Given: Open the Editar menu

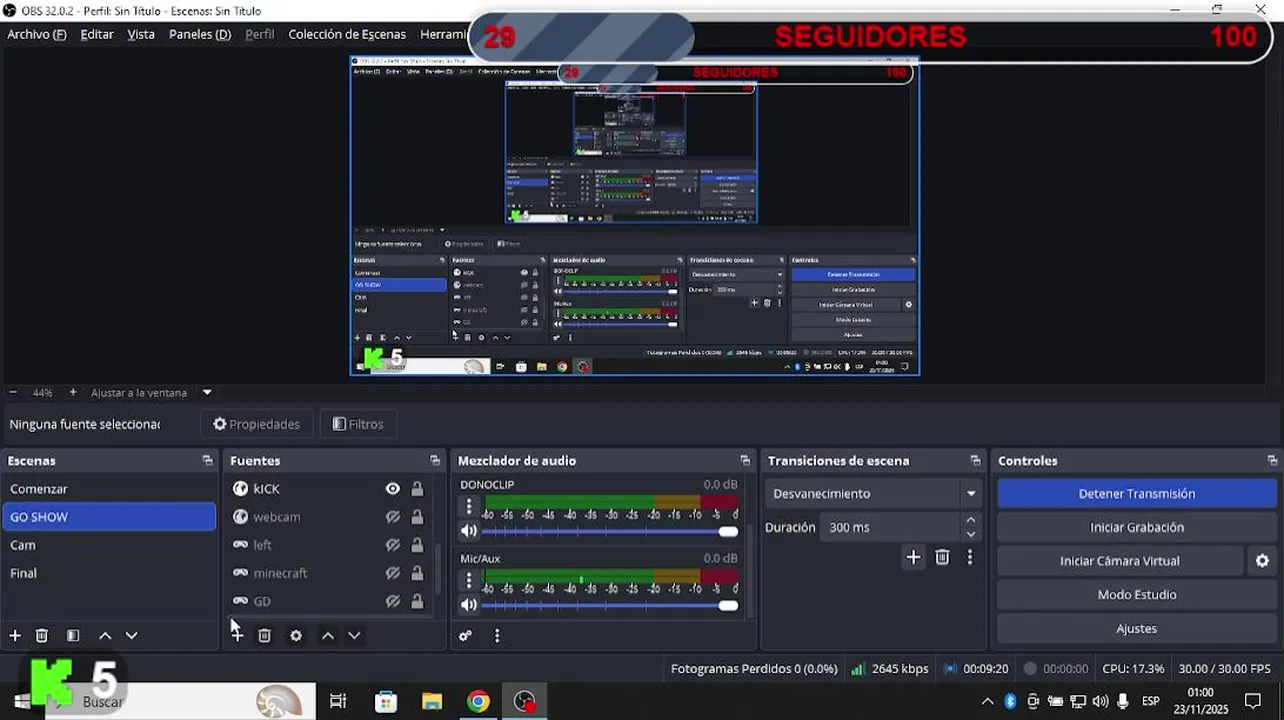Looking at the screenshot, I should [x=97, y=34].
